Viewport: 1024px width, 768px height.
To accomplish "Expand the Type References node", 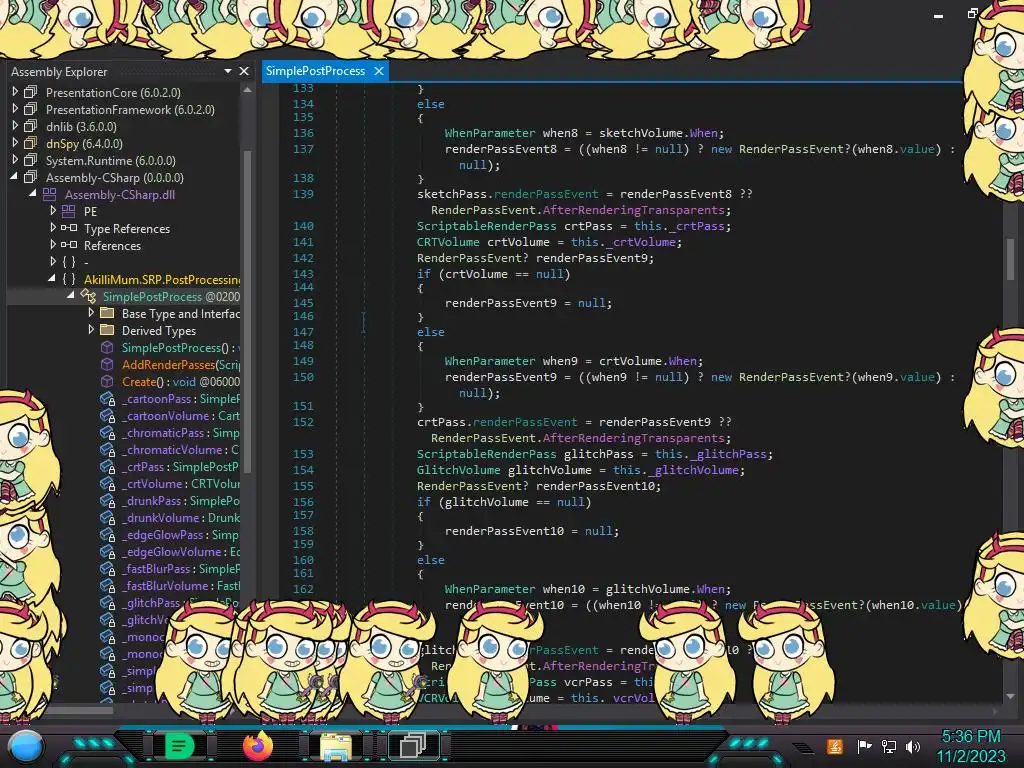I will pos(53,228).
